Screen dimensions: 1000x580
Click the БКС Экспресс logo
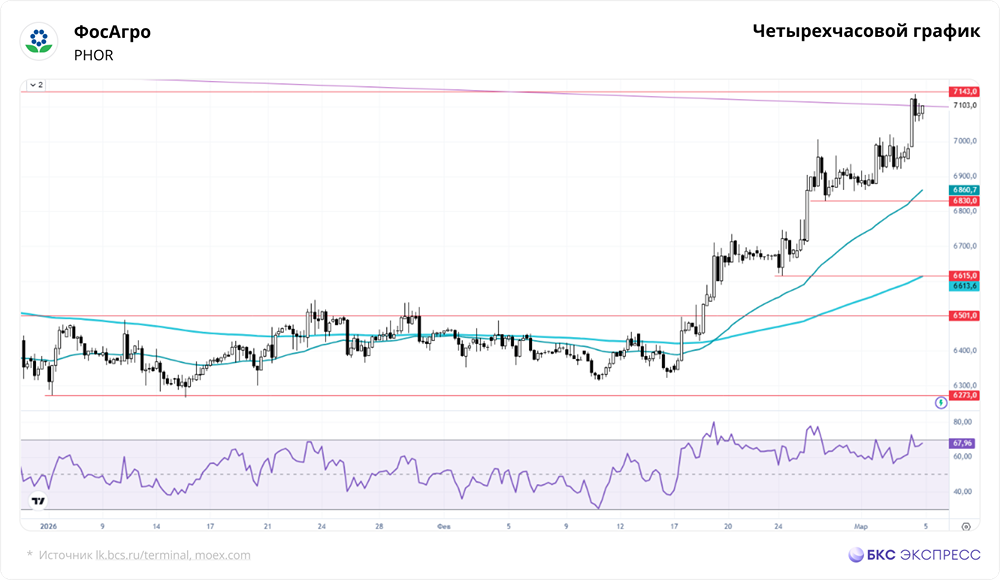[x=915, y=554]
